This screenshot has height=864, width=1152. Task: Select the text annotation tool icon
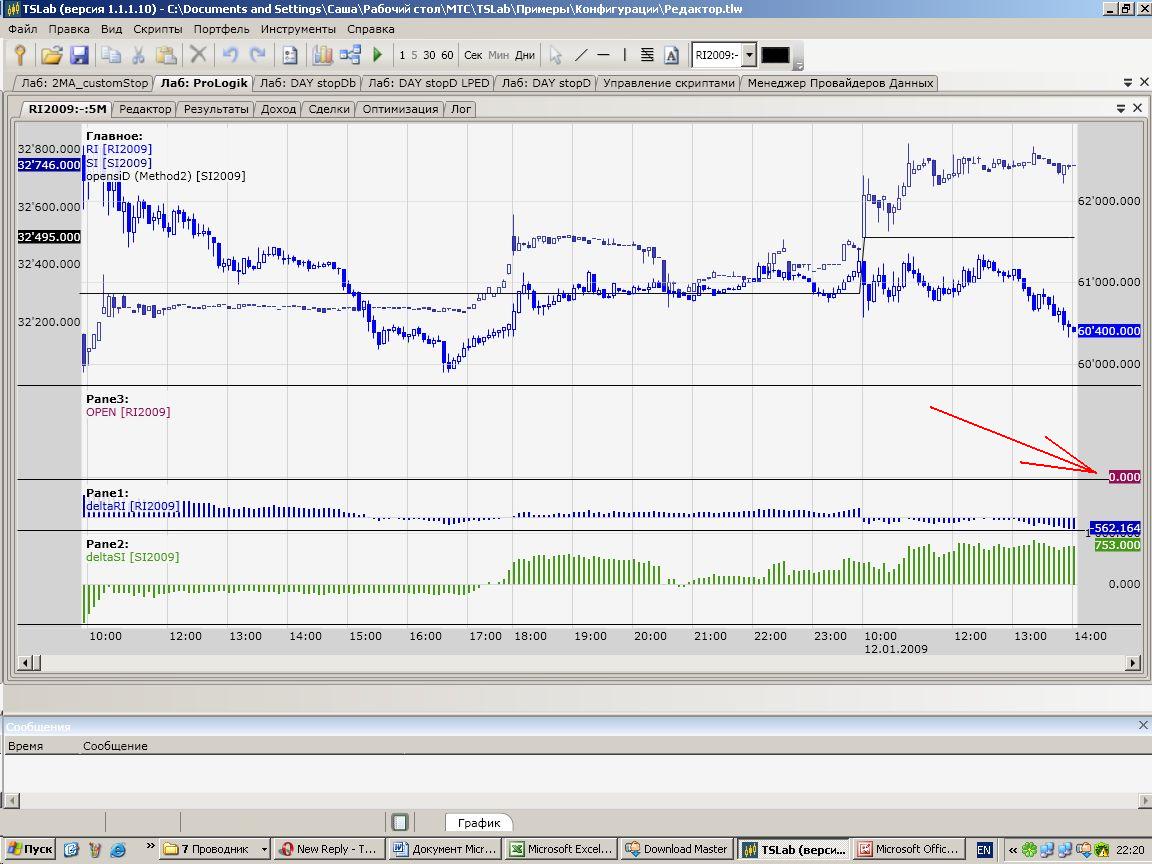[x=671, y=55]
